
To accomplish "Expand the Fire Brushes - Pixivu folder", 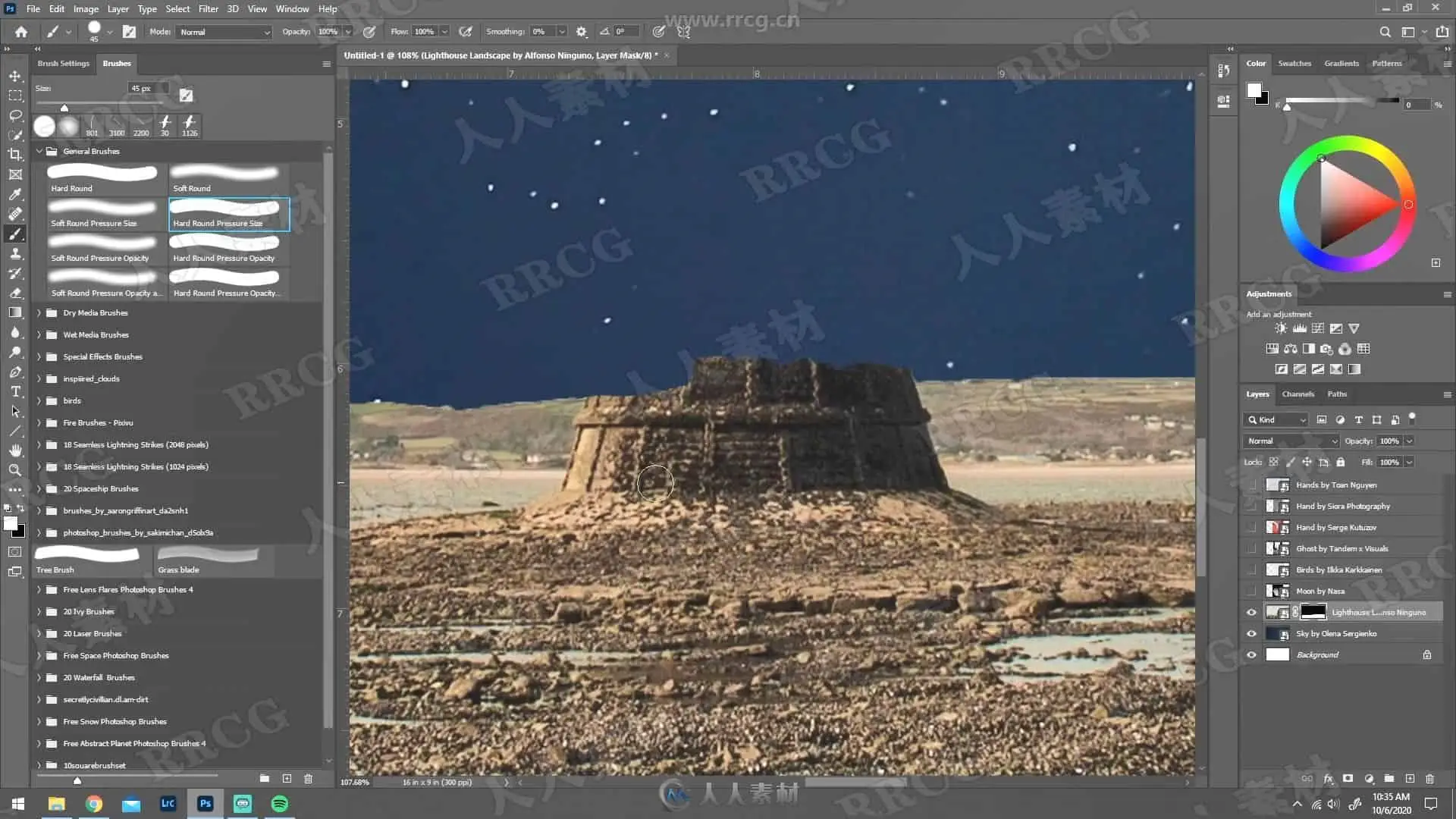I will [x=39, y=422].
